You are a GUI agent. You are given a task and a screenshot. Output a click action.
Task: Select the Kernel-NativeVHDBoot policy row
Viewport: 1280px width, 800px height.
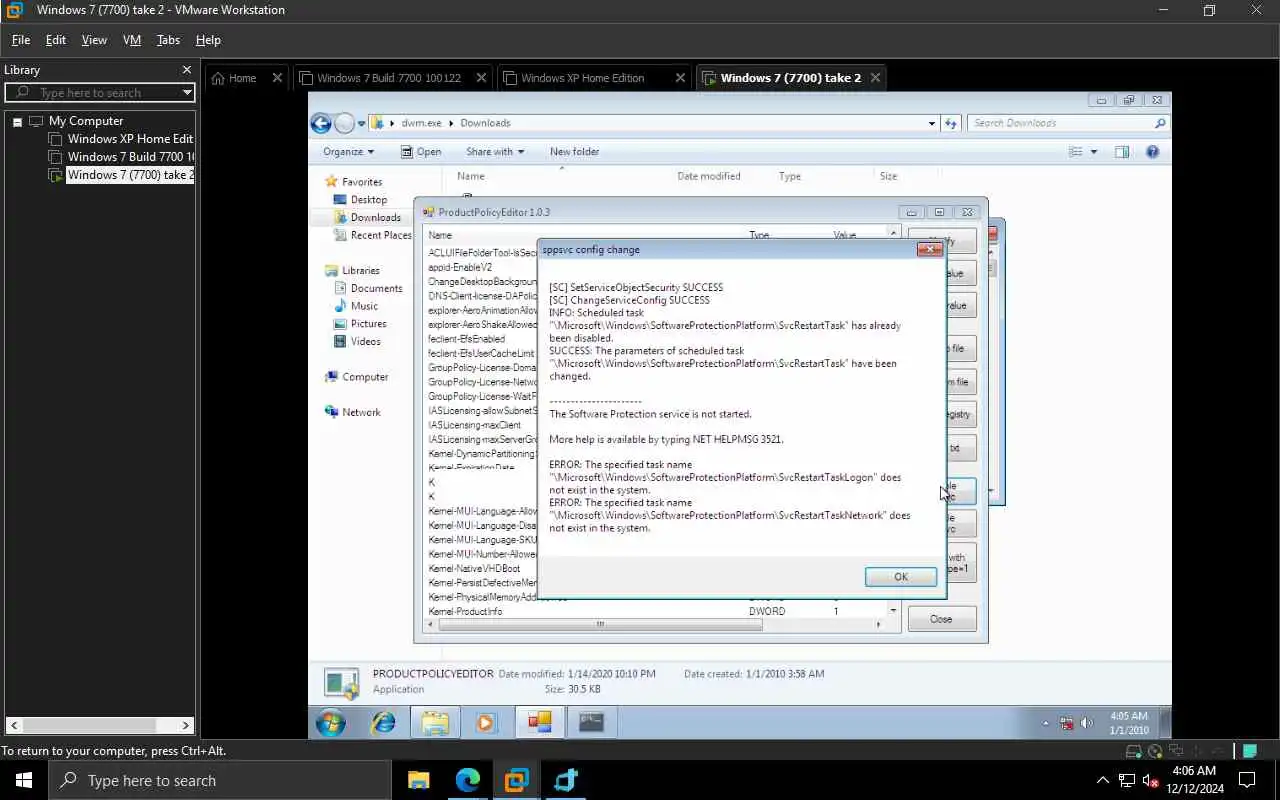pyautogui.click(x=482, y=568)
